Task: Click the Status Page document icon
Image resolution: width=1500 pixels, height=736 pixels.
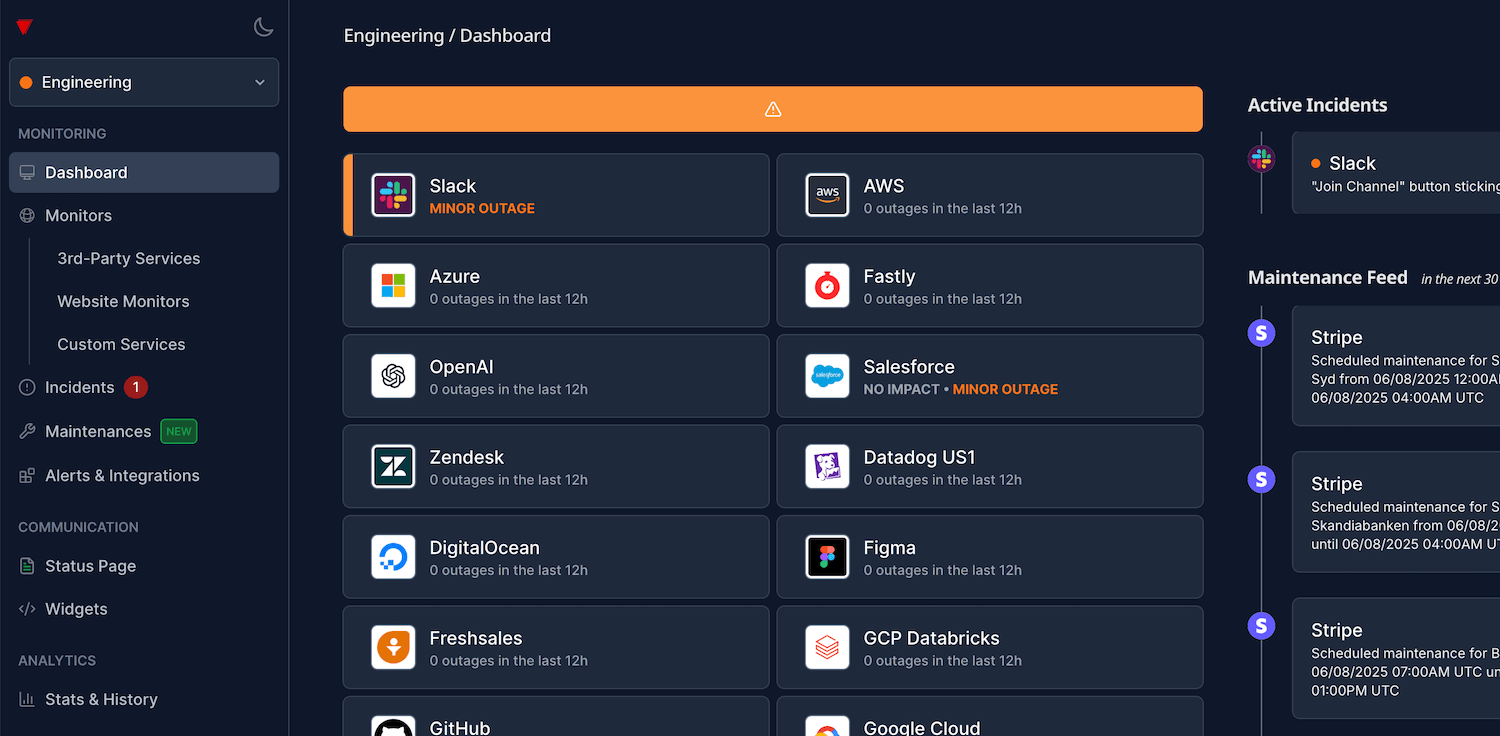Action: (x=27, y=566)
